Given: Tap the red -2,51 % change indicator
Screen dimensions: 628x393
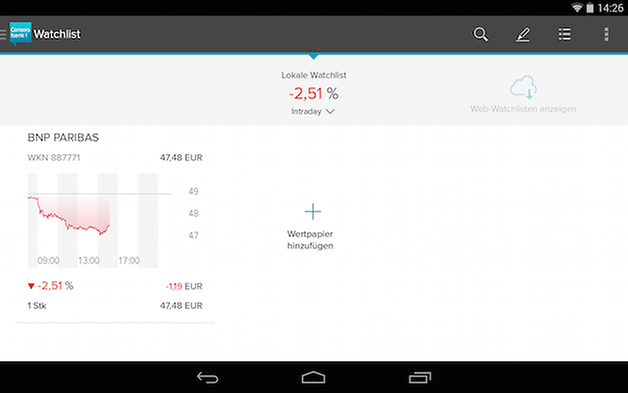Looking at the screenshot, I should pyautogui.click(x=50, y=286).
